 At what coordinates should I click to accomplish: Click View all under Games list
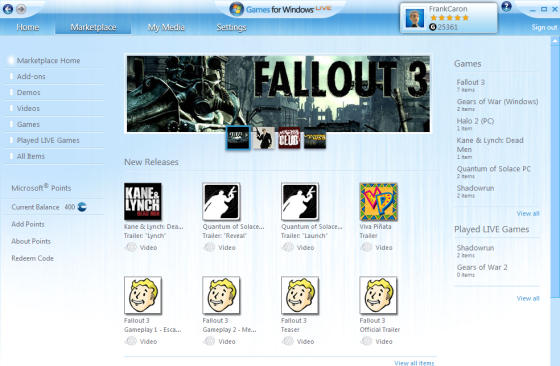[x=528, y=214]
